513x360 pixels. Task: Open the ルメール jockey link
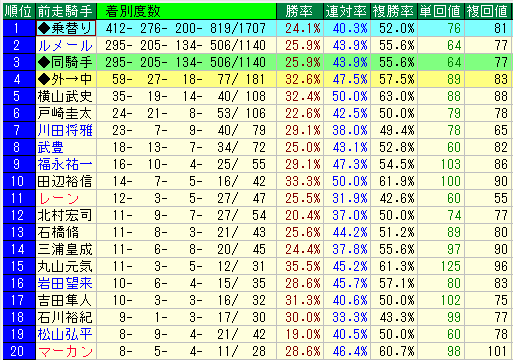tap(65, 45)
